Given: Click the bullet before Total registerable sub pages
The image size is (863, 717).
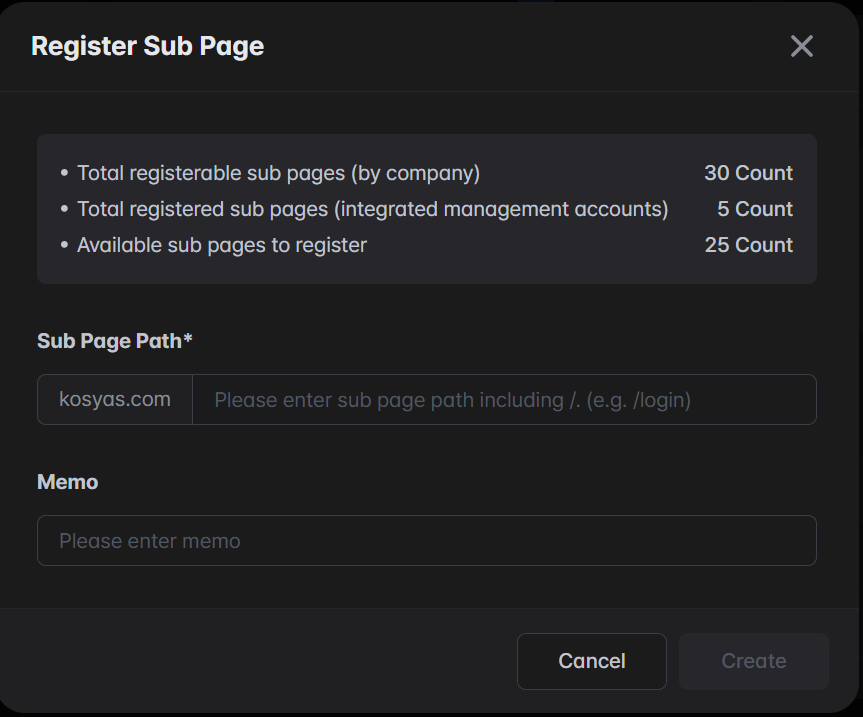Looking at the screenshot, I should click(64, 173).
